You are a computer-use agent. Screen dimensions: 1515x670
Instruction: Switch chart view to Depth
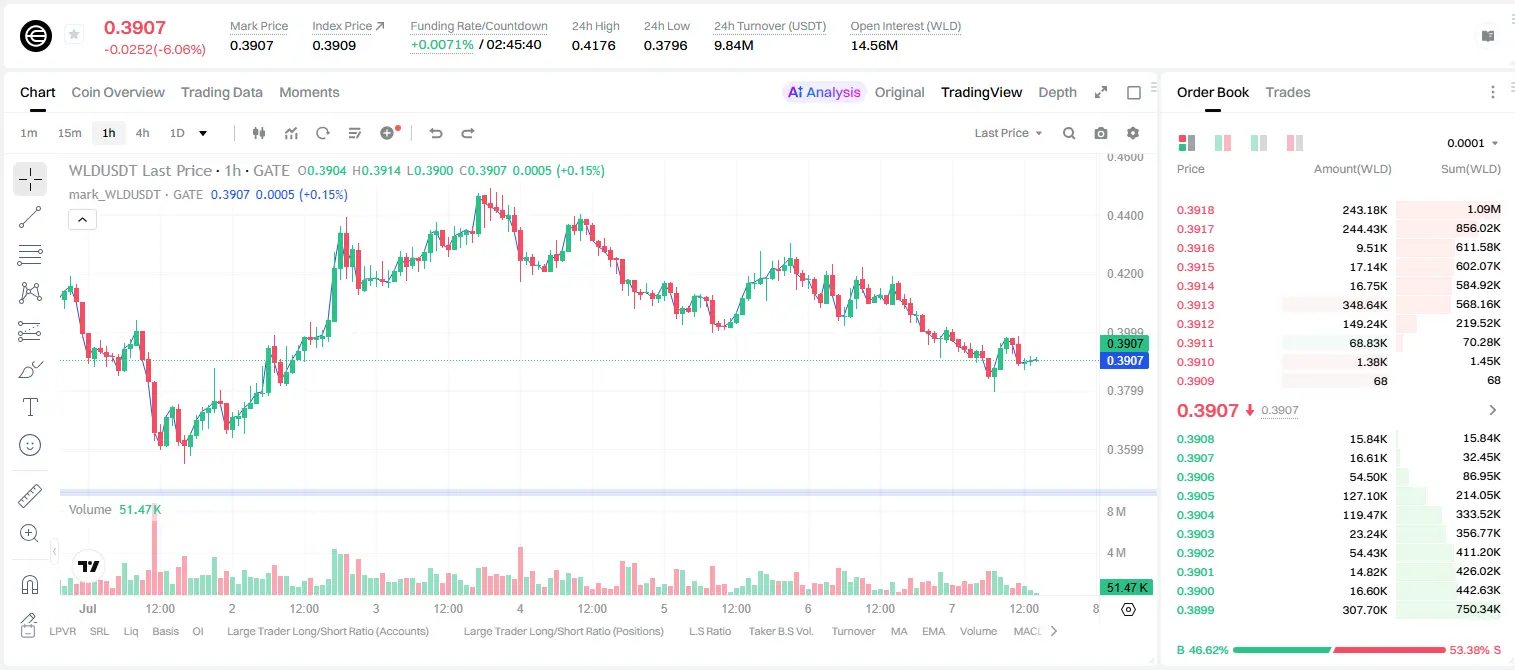[1057, 92]
